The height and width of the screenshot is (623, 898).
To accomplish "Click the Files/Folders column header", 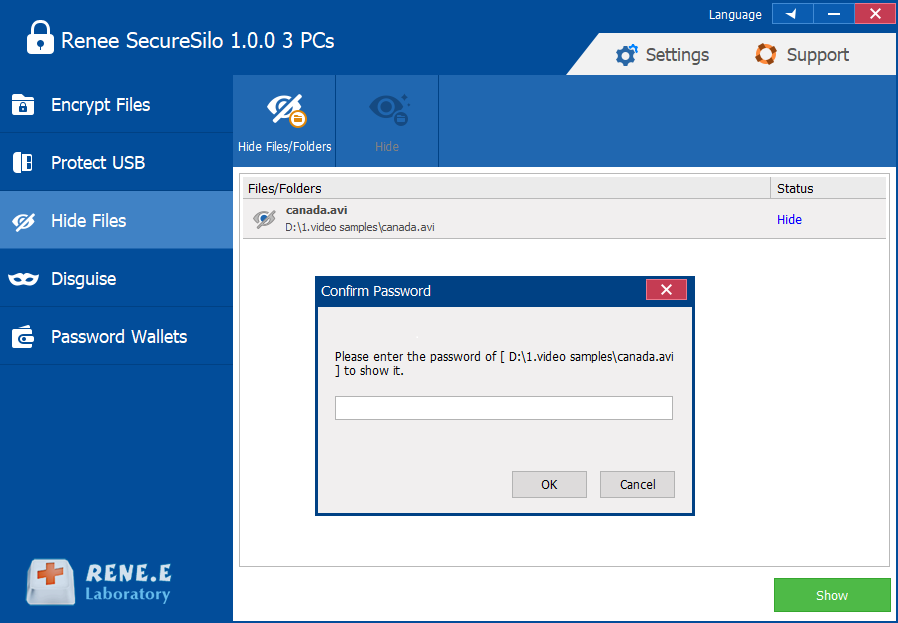I will [507, 188].
